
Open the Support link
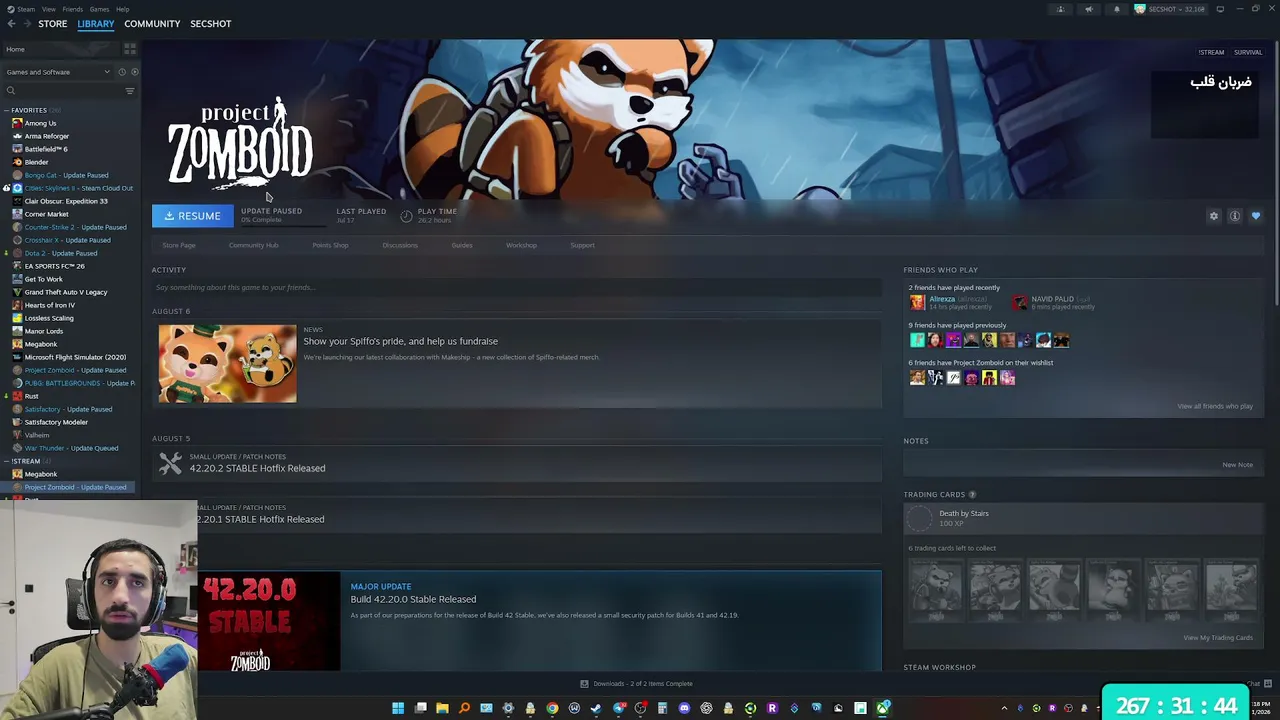click(582, 245)
